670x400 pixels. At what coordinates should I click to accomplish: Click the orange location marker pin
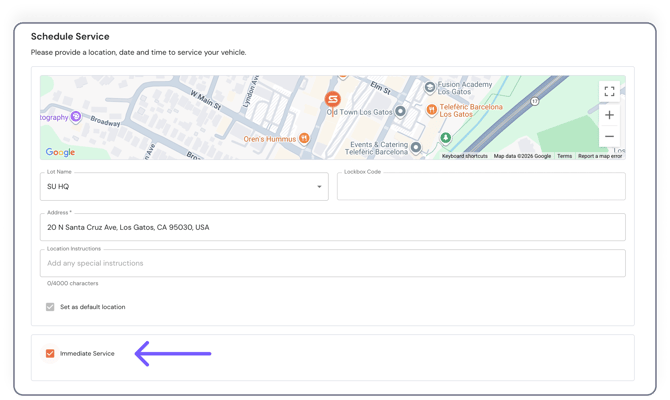pyautogui.click(x=333, y=99)
